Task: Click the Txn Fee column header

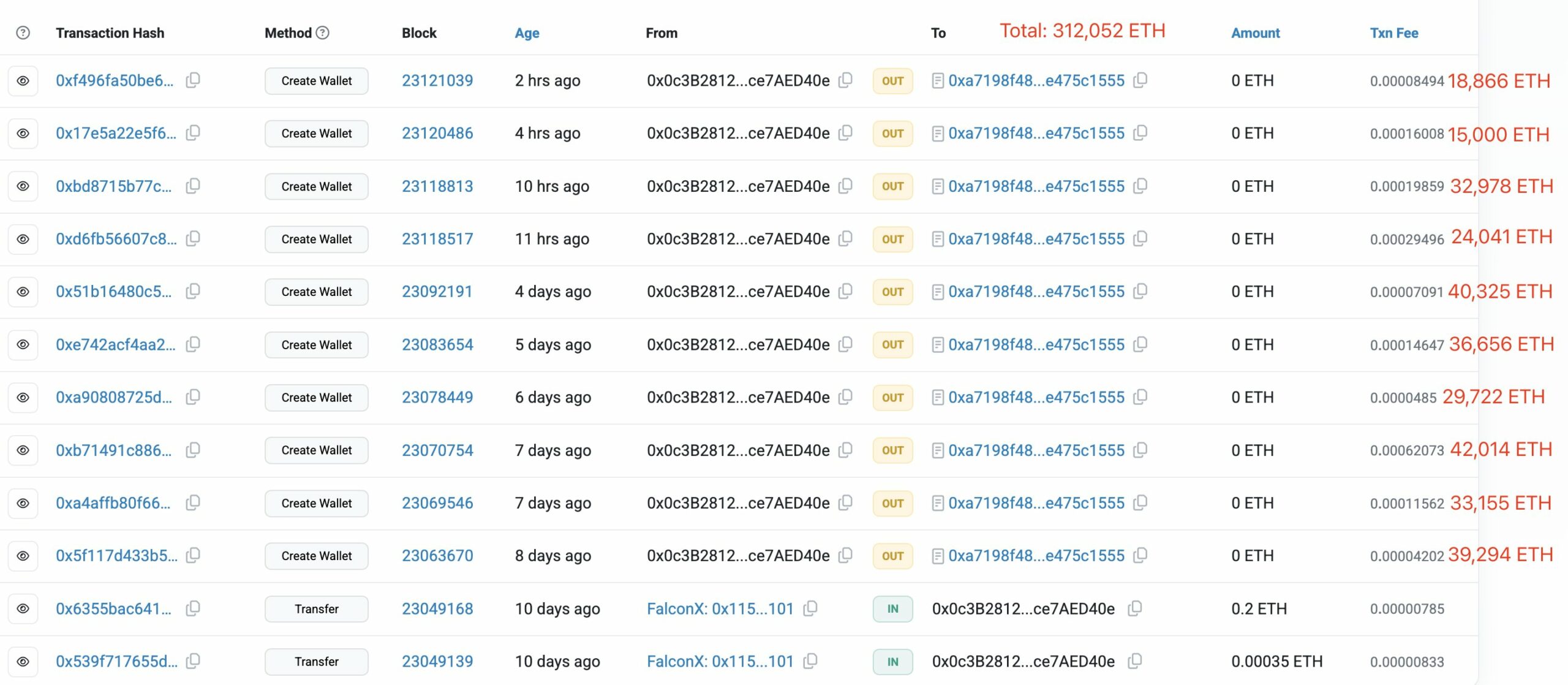Action: tap(1393, 33)
